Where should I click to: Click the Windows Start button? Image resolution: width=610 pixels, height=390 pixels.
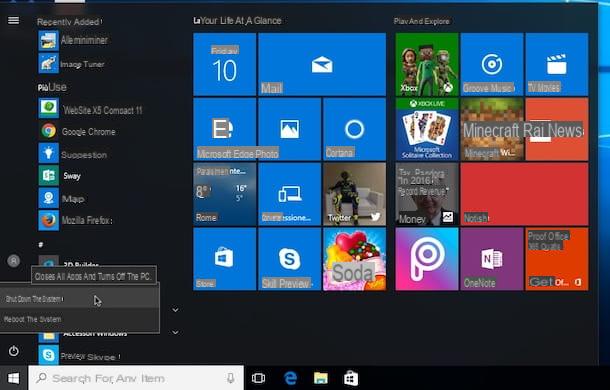(14, 378)
